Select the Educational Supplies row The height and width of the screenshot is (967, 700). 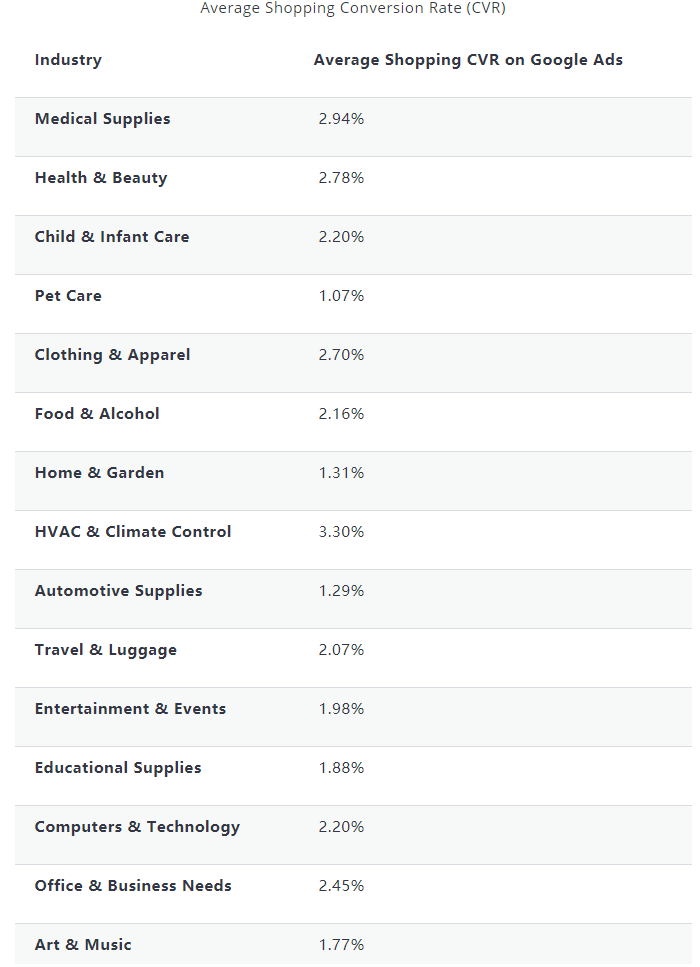353,776
